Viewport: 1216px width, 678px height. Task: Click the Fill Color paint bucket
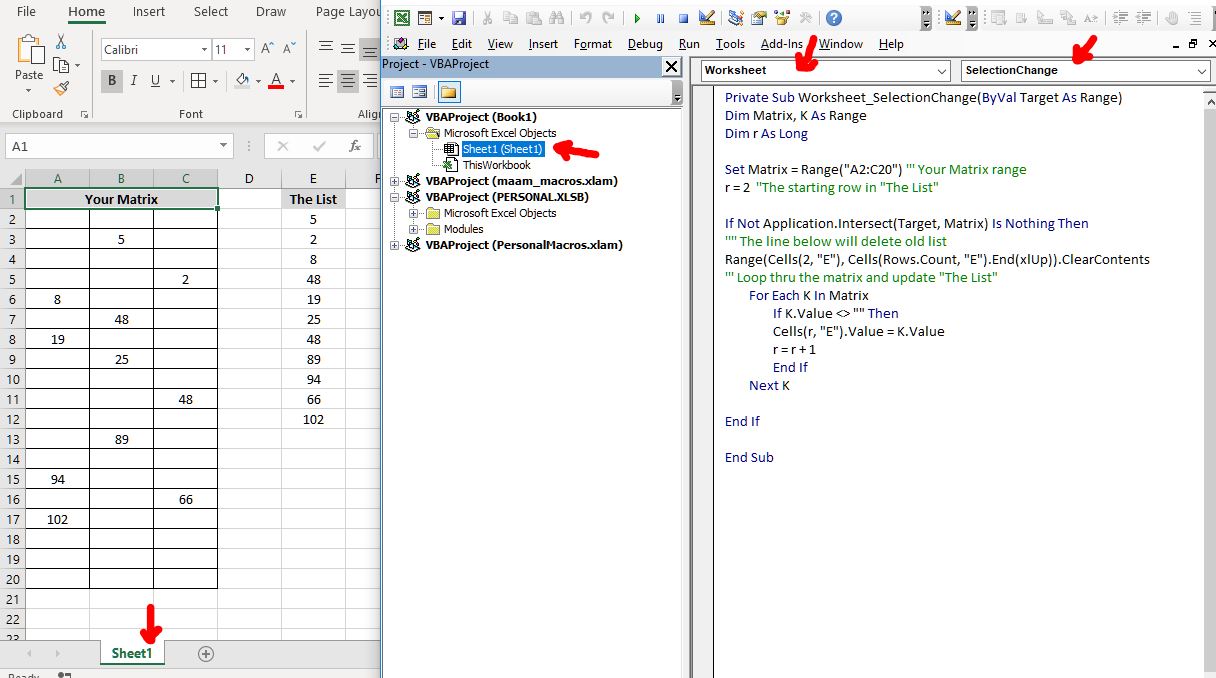point(243,81)
